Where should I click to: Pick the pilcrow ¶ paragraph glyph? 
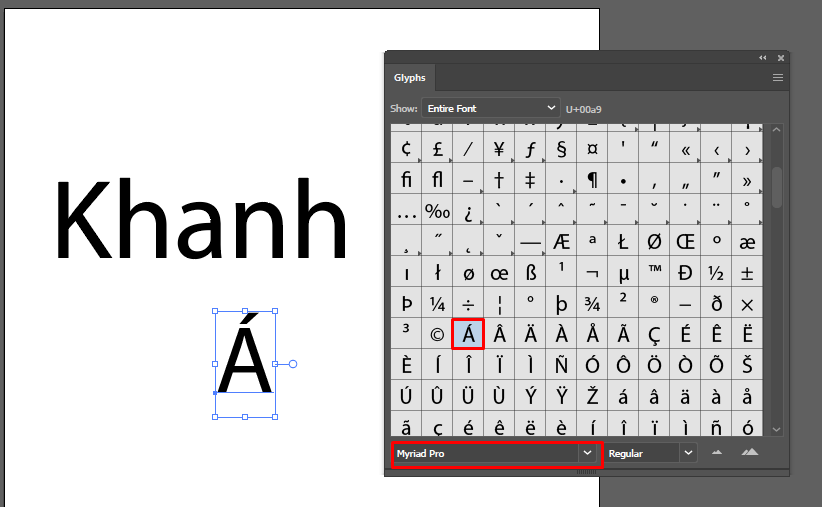click(x=592, y=180)
